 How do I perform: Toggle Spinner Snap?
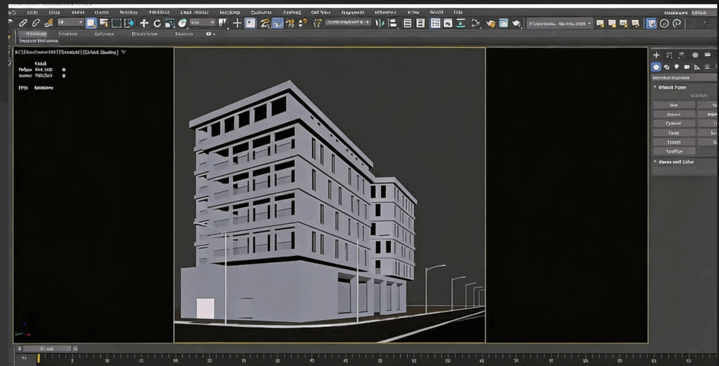(303, 23)
